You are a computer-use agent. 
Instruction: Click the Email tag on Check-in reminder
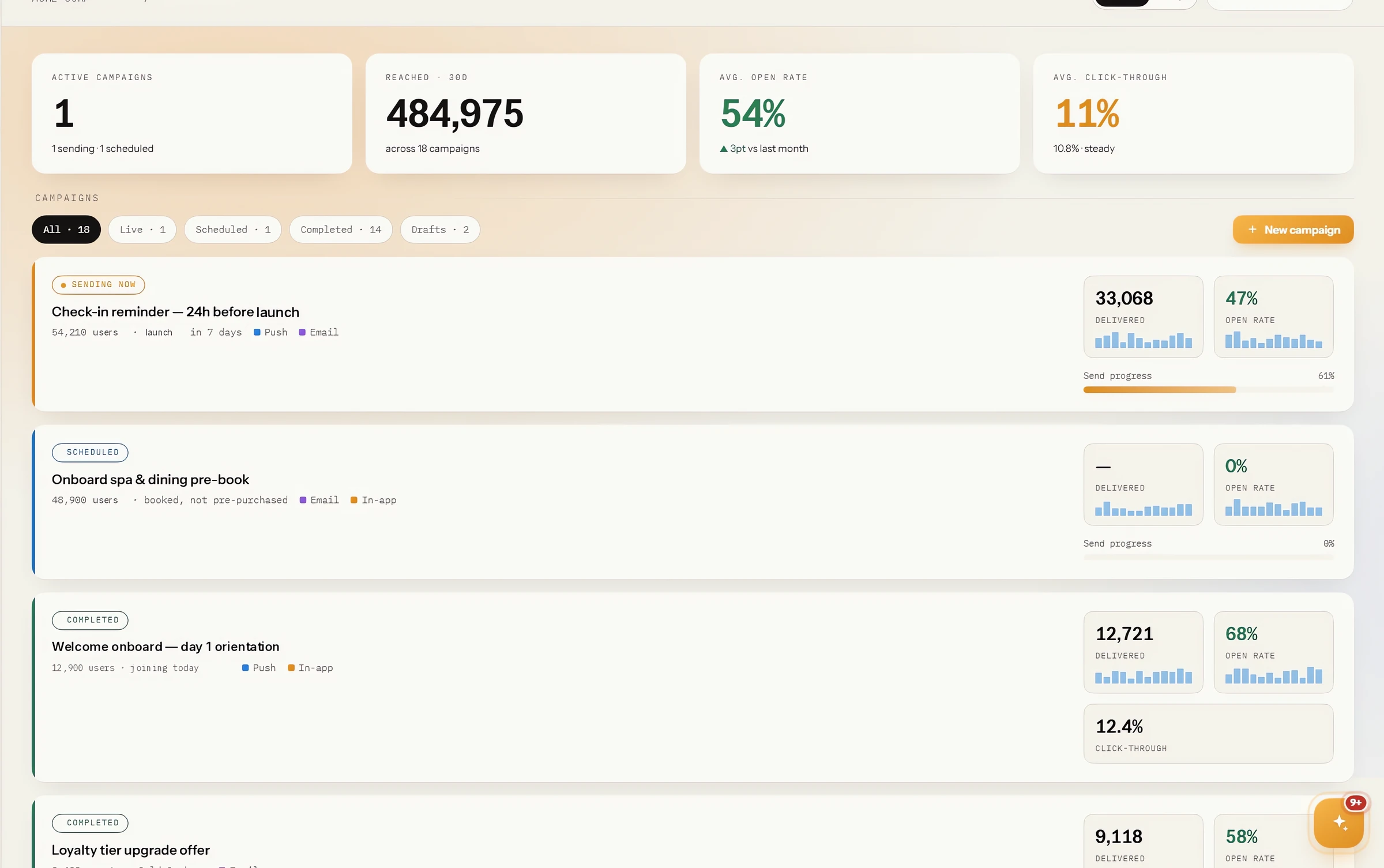coord(319,332)
